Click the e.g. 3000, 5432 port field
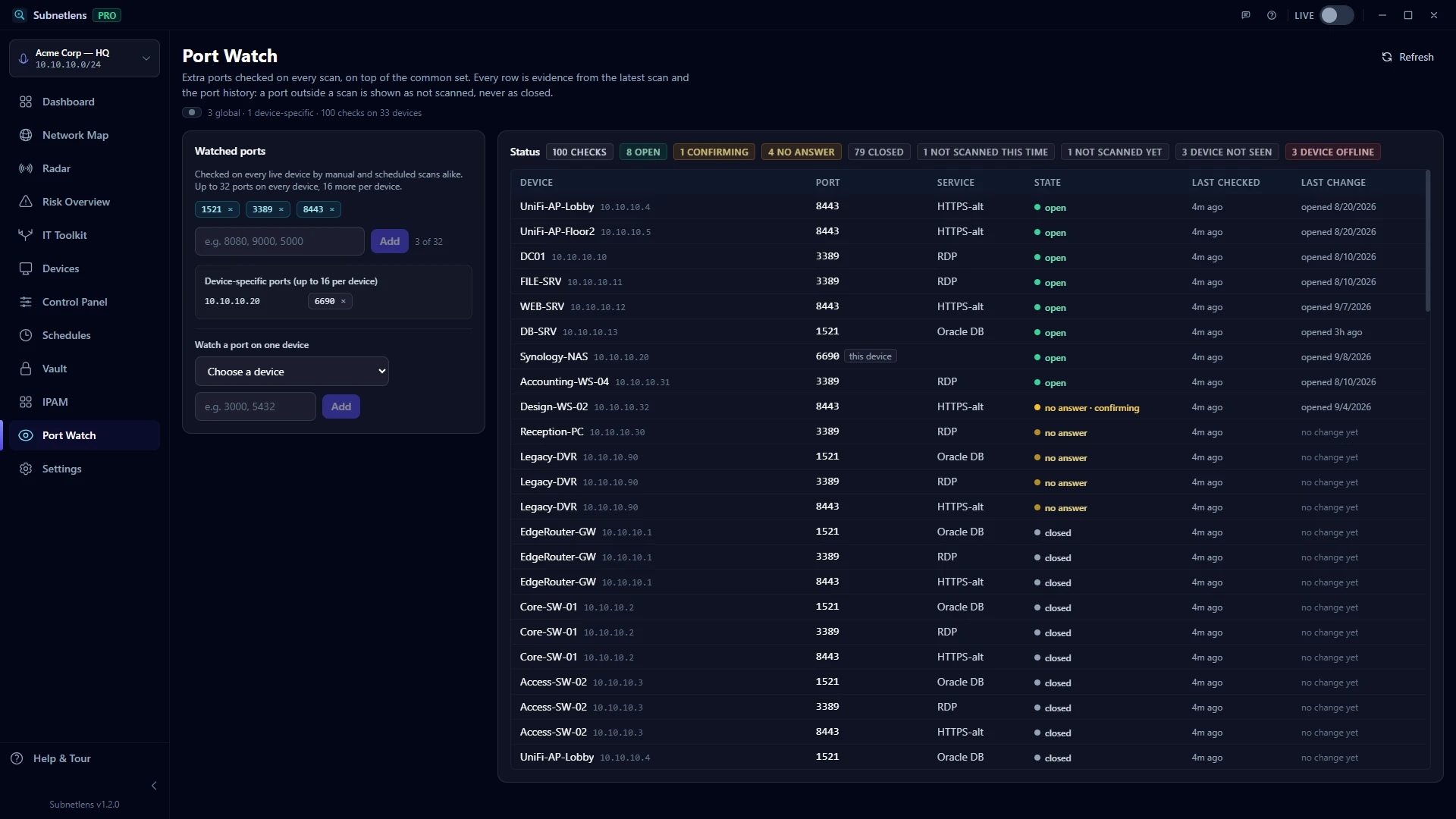The width and height of the screenshot is (1456, 819). pyautogui.click(x=256, y=406)
